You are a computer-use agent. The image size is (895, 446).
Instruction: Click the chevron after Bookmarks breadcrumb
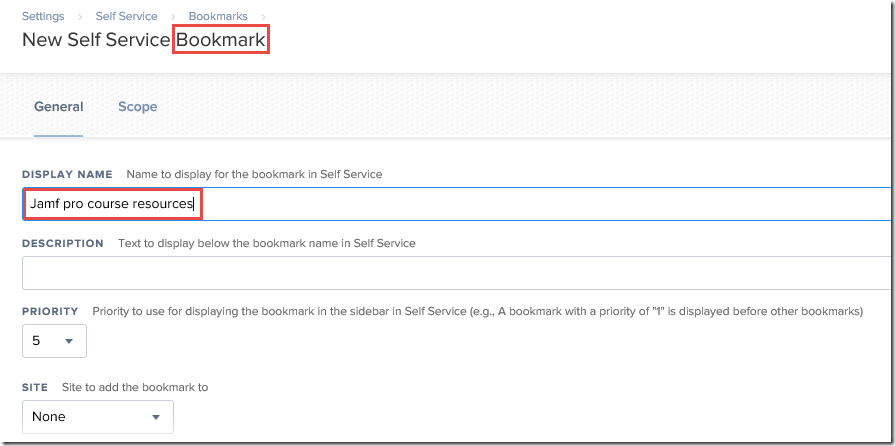263,17
